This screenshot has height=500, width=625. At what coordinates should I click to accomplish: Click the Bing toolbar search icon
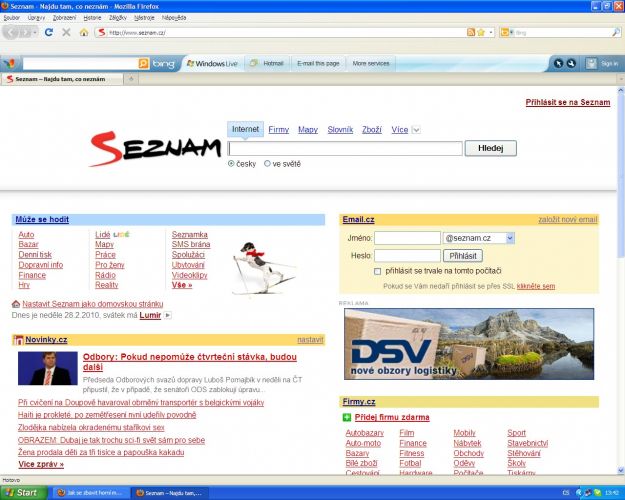coord(143,63)
